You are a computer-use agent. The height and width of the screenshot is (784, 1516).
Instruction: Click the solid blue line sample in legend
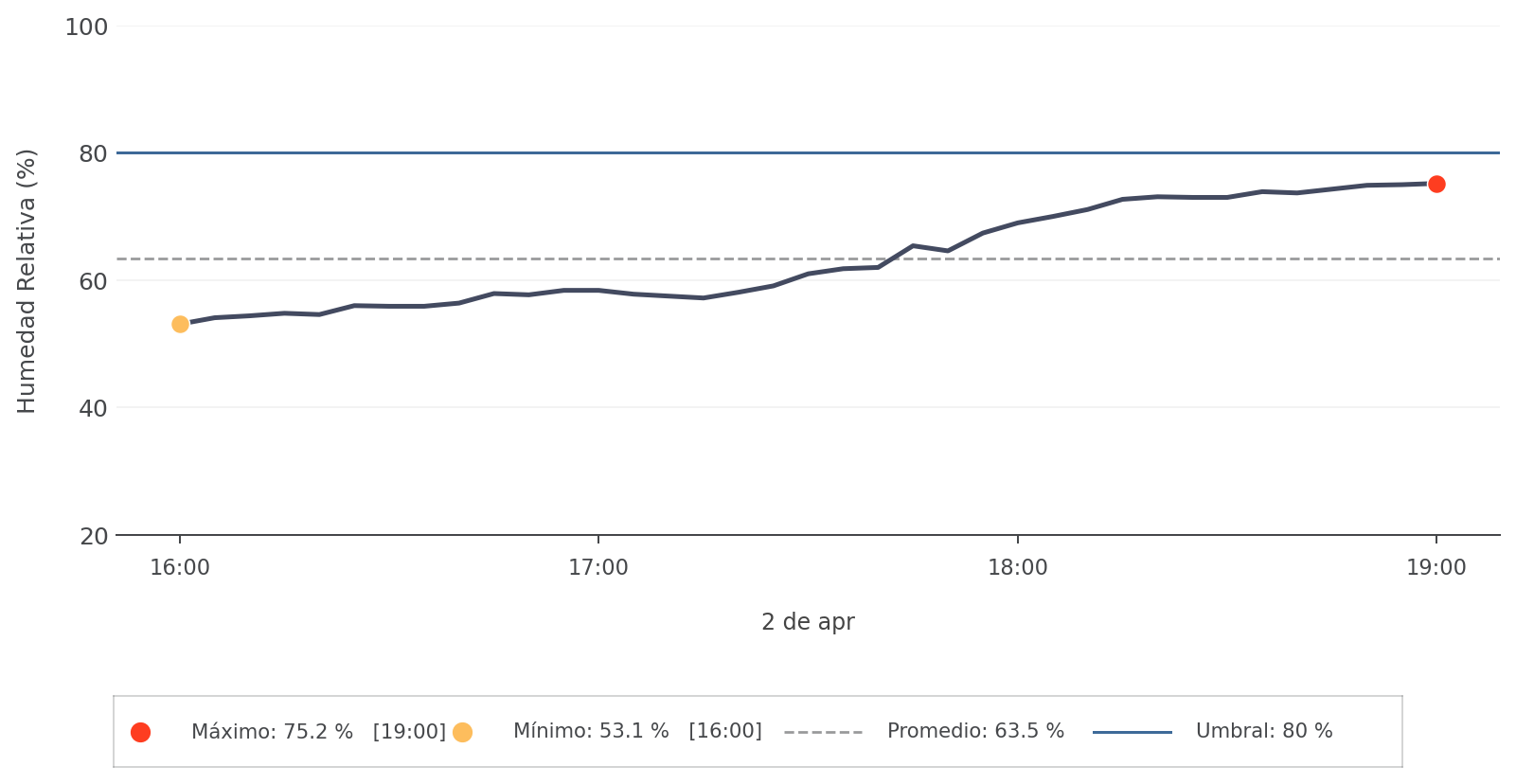click(x=1132, y=732)
